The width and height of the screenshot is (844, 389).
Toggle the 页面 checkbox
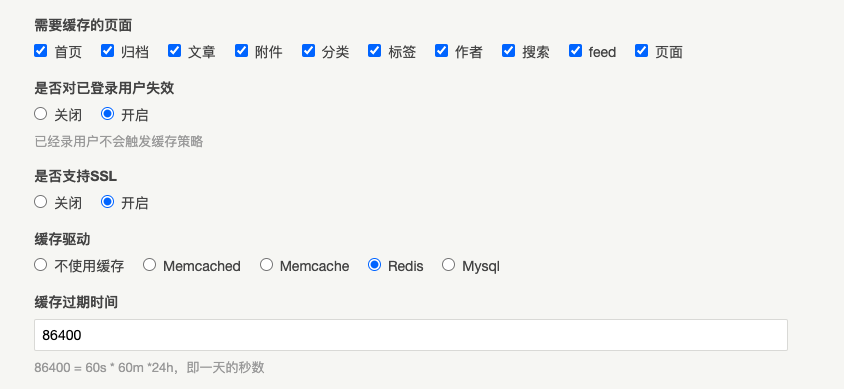tap(641, 51)
